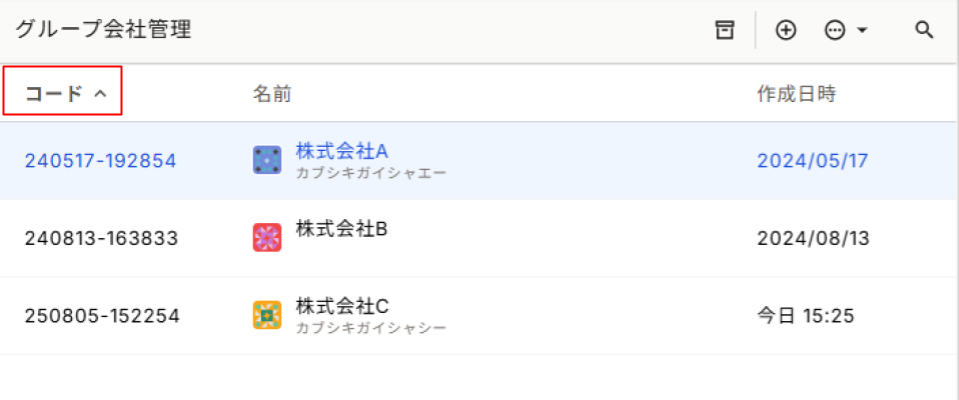Viewport: 959px width, 400px height.
Task: Expand the dropdown arrow beside ellipsis
Action: coord(862,31)
